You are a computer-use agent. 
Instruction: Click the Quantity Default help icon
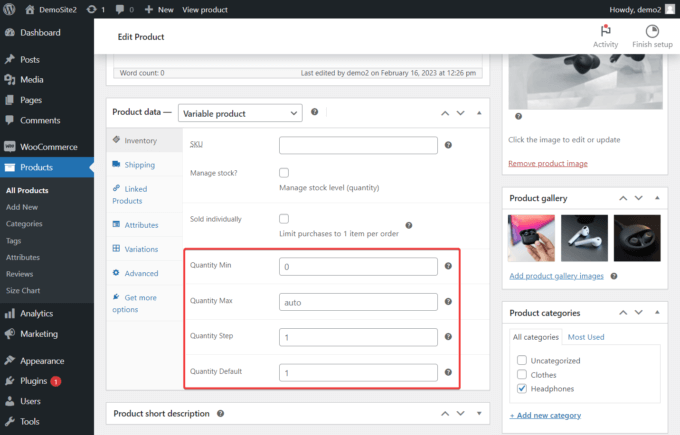448,372
